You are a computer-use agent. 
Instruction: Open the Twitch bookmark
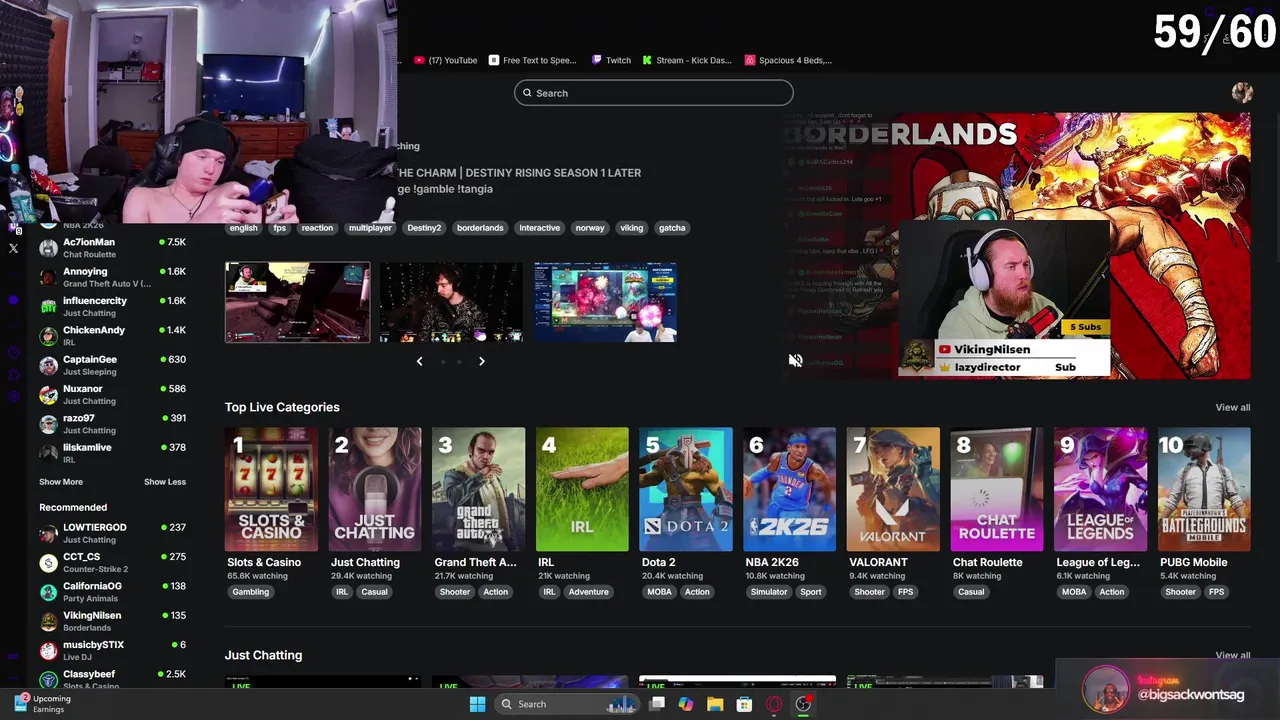(x=611, y=60)
